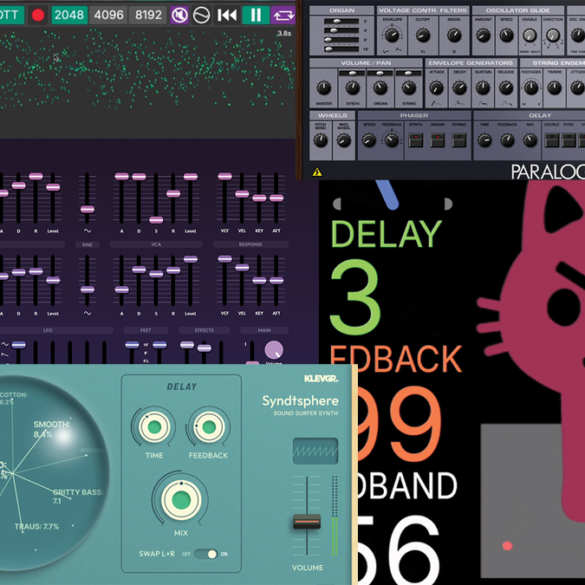585x585 pixels.
Task: Toggle the purple loop icon
Action: [x=284, y=15]
